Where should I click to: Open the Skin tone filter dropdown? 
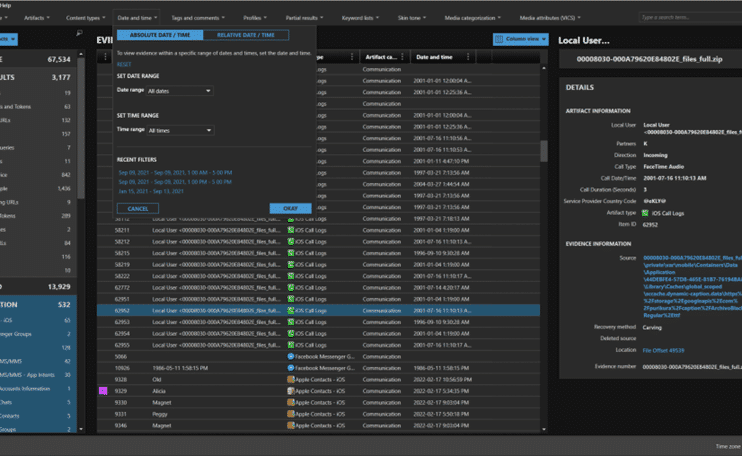coord(412,18)
